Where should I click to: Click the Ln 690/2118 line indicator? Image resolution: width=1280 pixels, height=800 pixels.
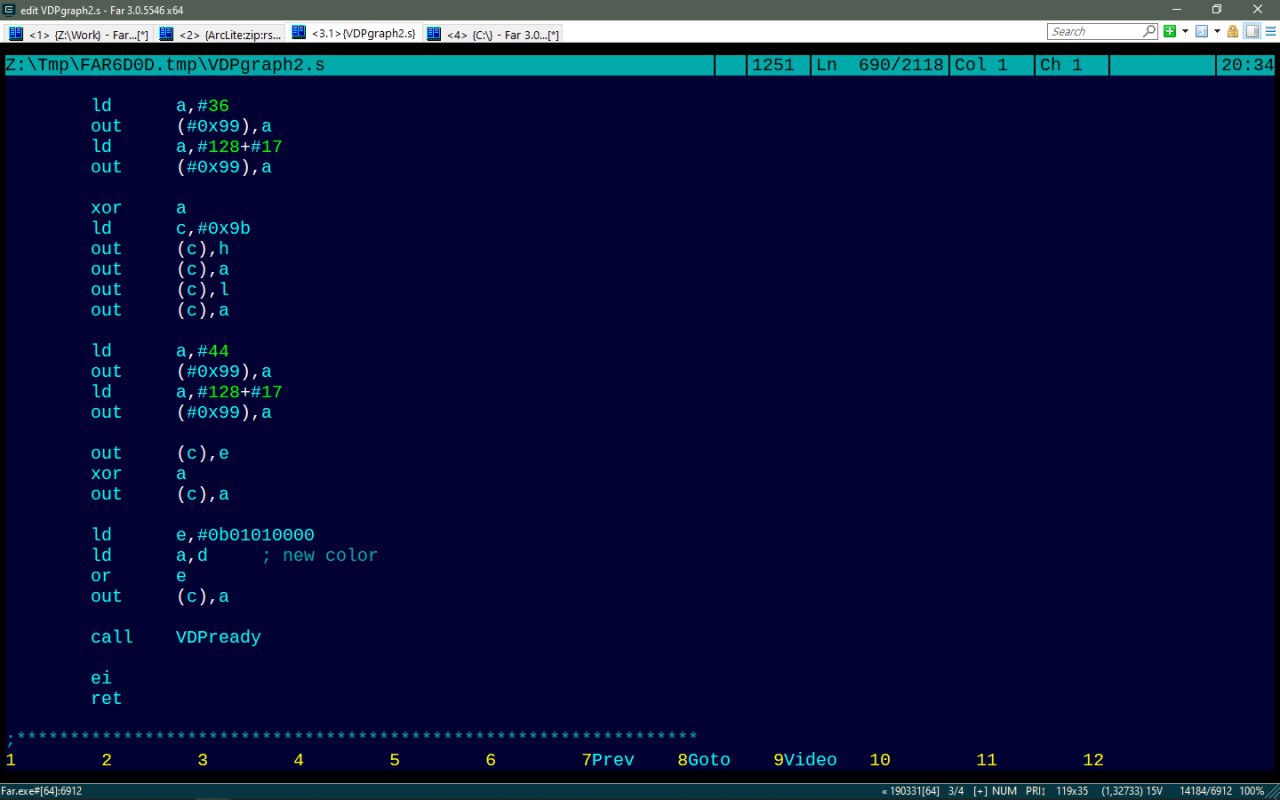(880, 65)
